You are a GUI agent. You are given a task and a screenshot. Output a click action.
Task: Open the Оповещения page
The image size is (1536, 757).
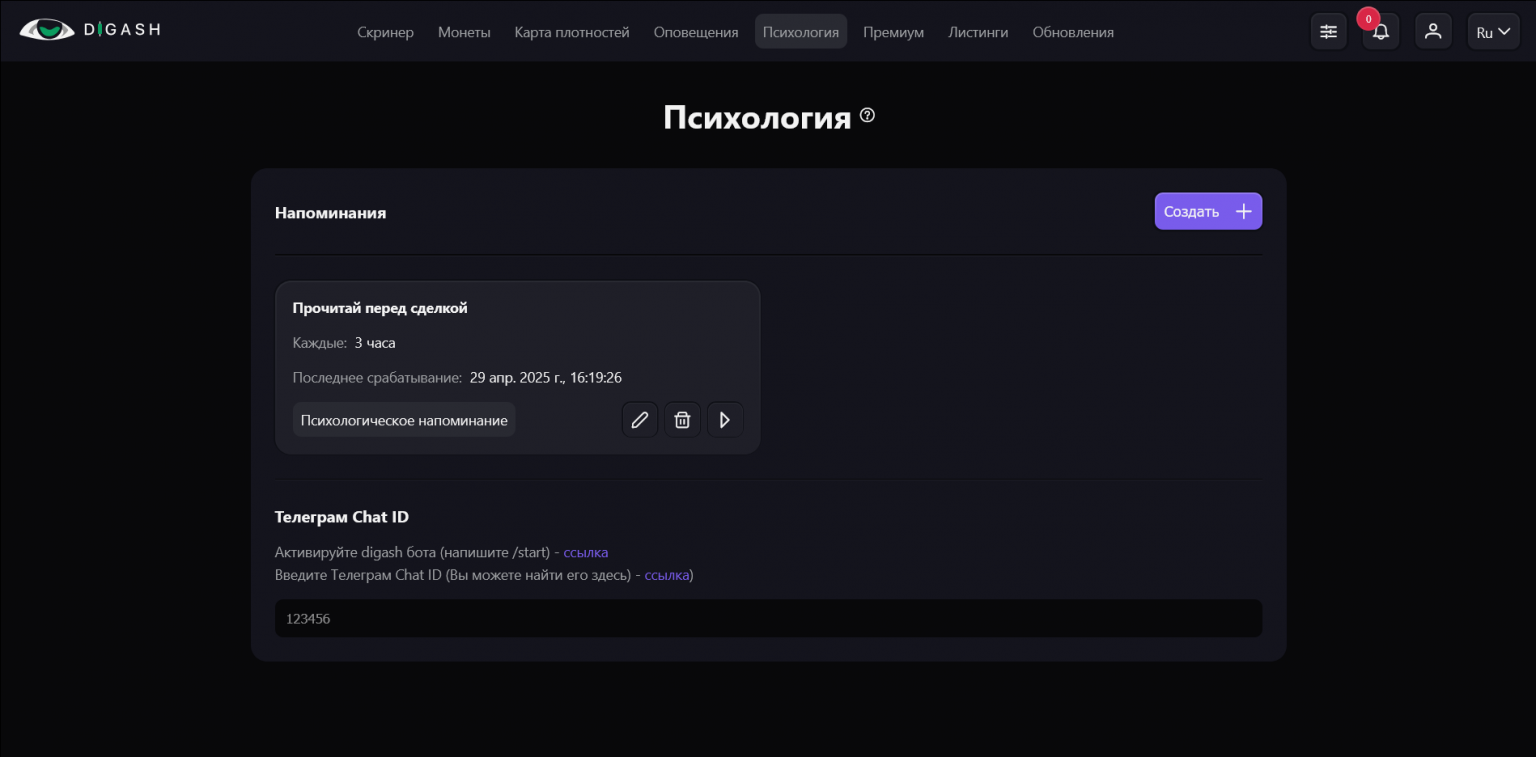695,32
